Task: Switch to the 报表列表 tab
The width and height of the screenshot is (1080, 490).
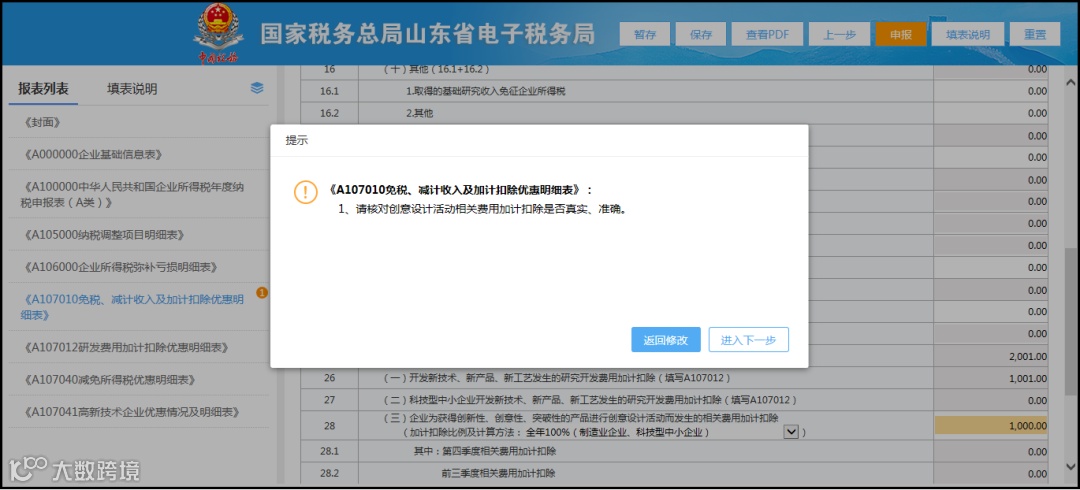Action: tap(43, 89)
